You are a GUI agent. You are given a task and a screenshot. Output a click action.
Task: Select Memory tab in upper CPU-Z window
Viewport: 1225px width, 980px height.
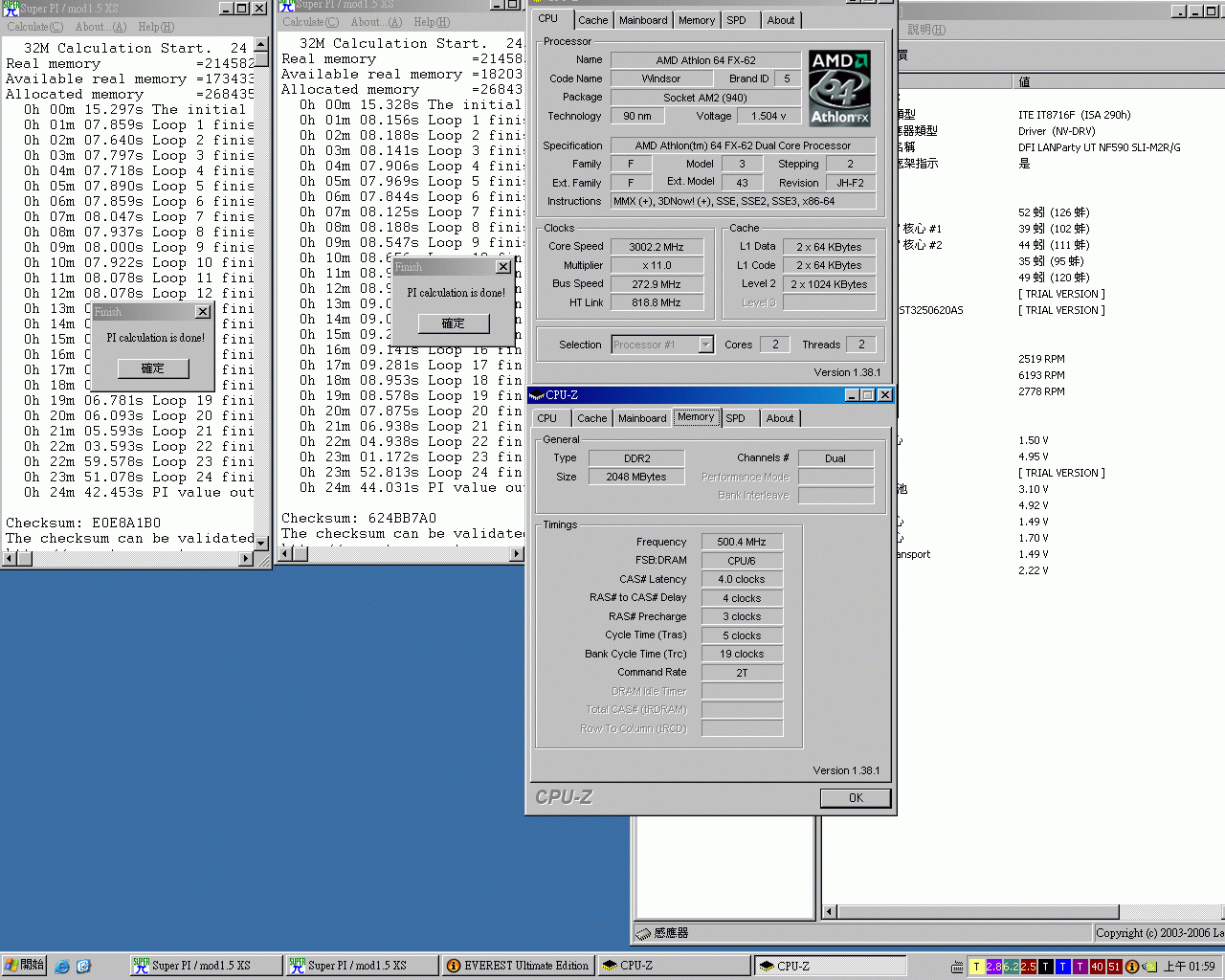click(x=697, y=20)
